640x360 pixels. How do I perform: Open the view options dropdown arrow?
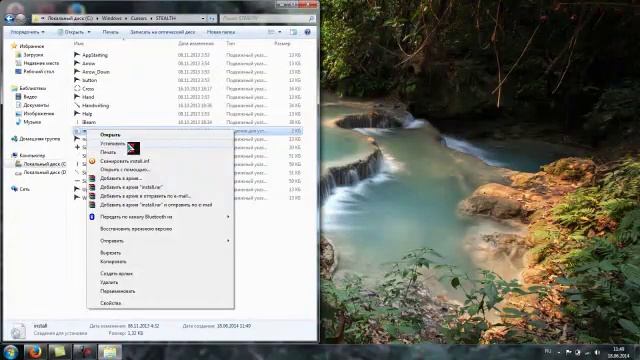(x=280, y=32)
